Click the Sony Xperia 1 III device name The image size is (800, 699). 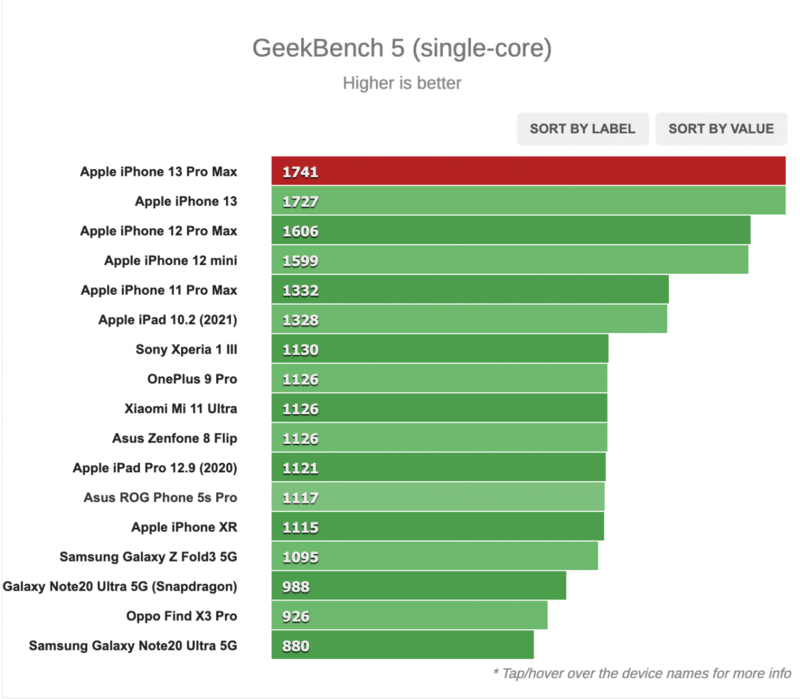coord(187,349)
